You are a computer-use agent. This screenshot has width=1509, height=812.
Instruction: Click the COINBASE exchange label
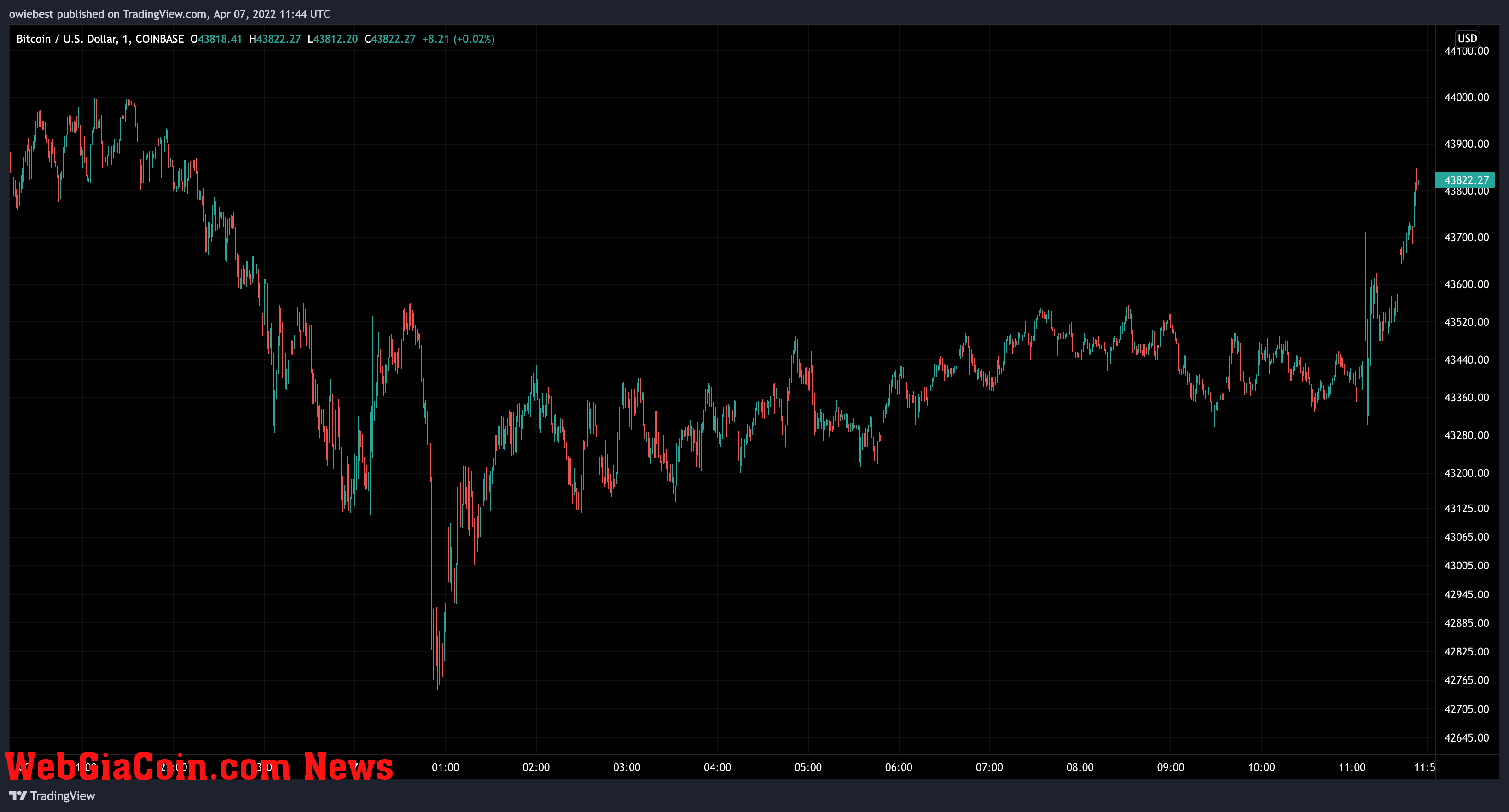pyautogui.click(x=159, y=39)
